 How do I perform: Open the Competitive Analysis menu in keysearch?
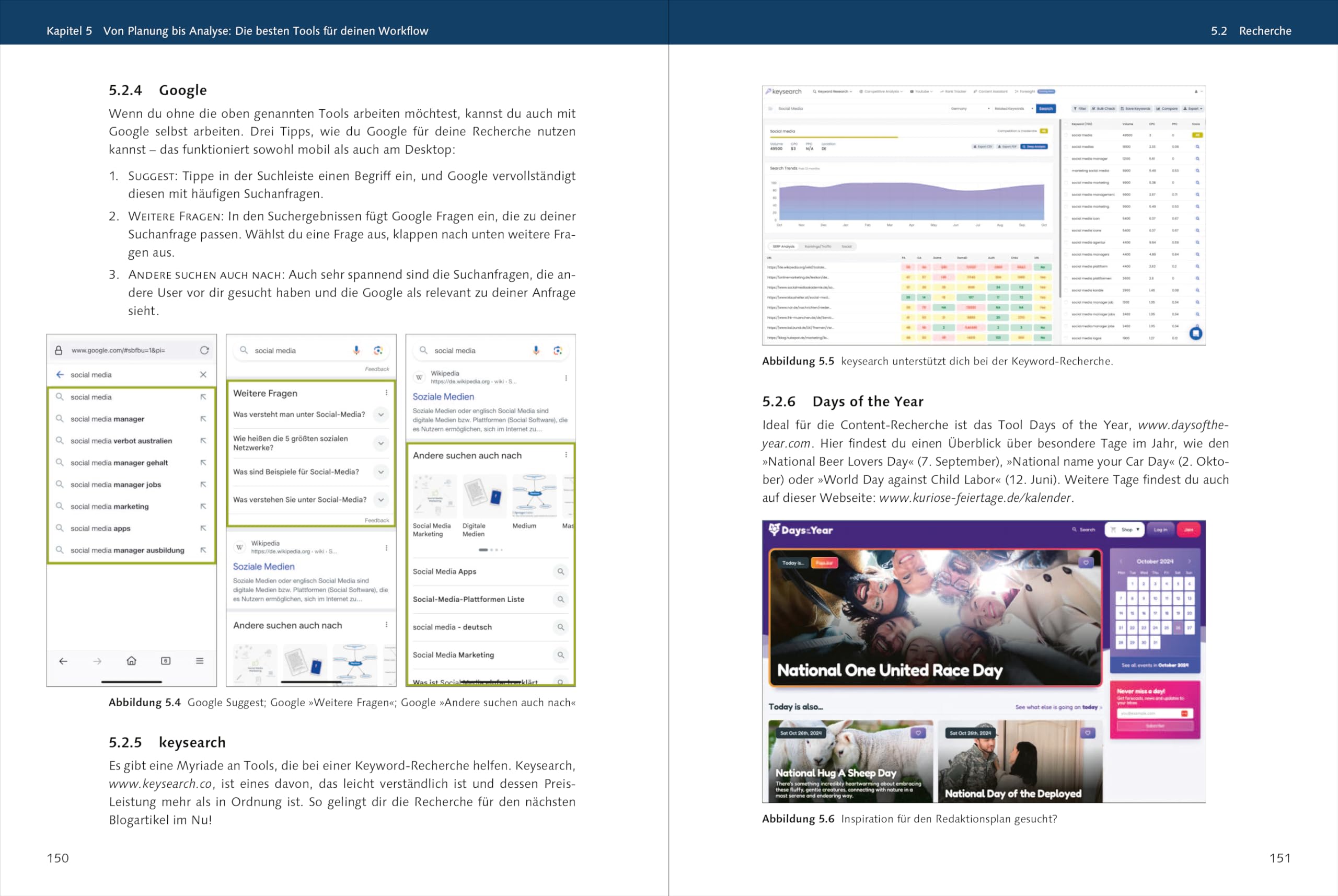click(881, 91)
